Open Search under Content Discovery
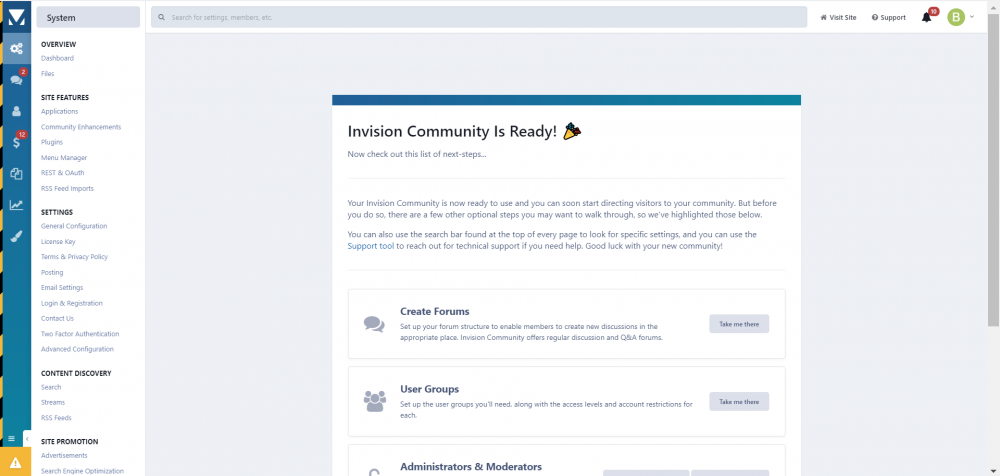 click(51, 387)
